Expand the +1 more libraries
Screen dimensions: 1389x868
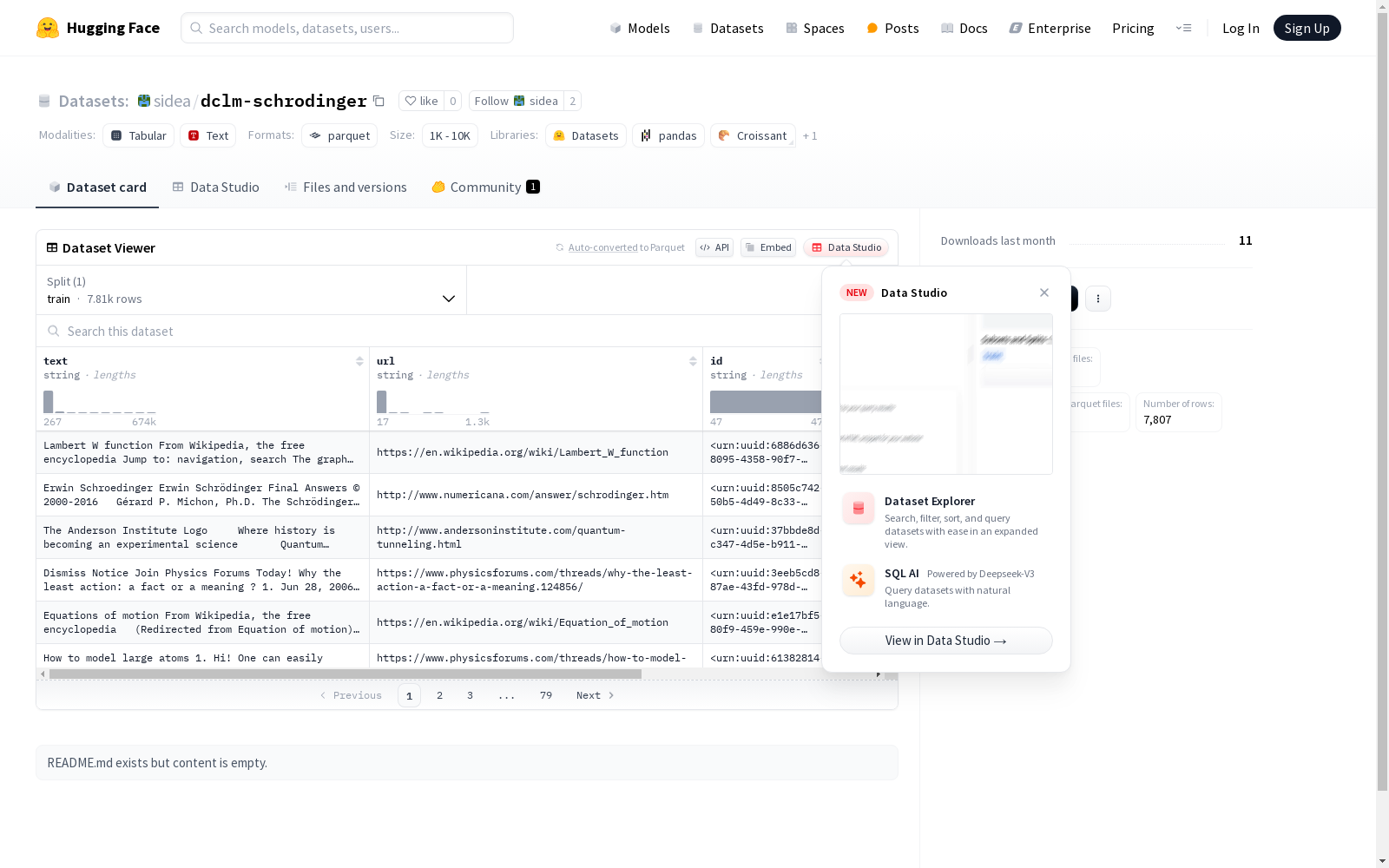[x=810, y=135]
